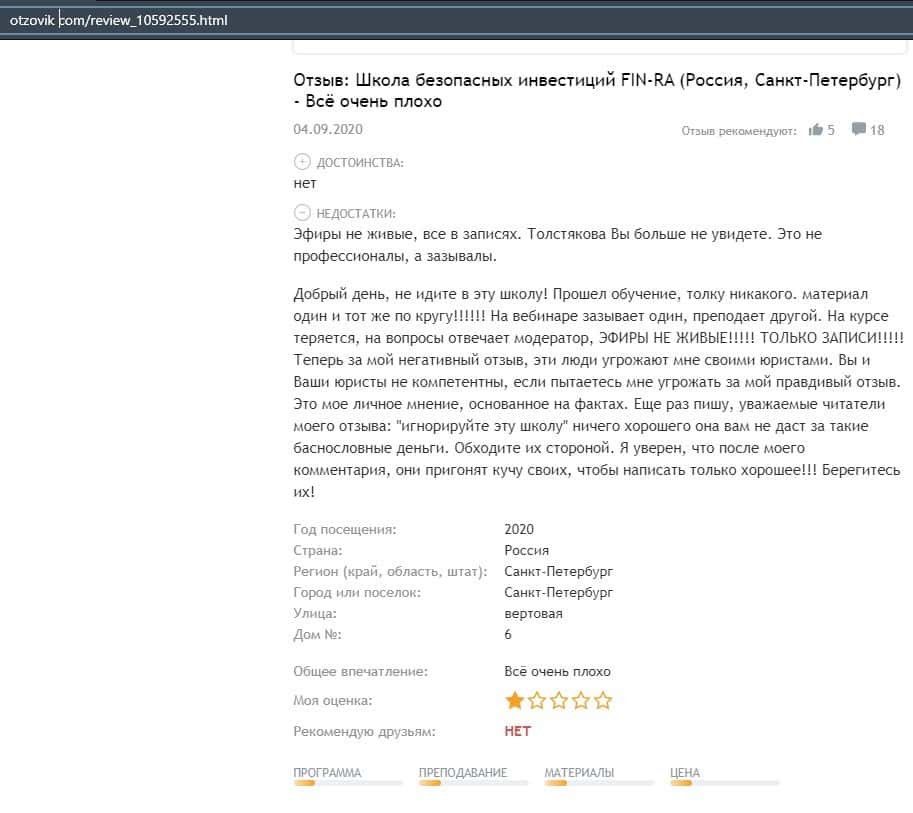Click the ЦЕНА rating bar

click(x=724, y=783)
